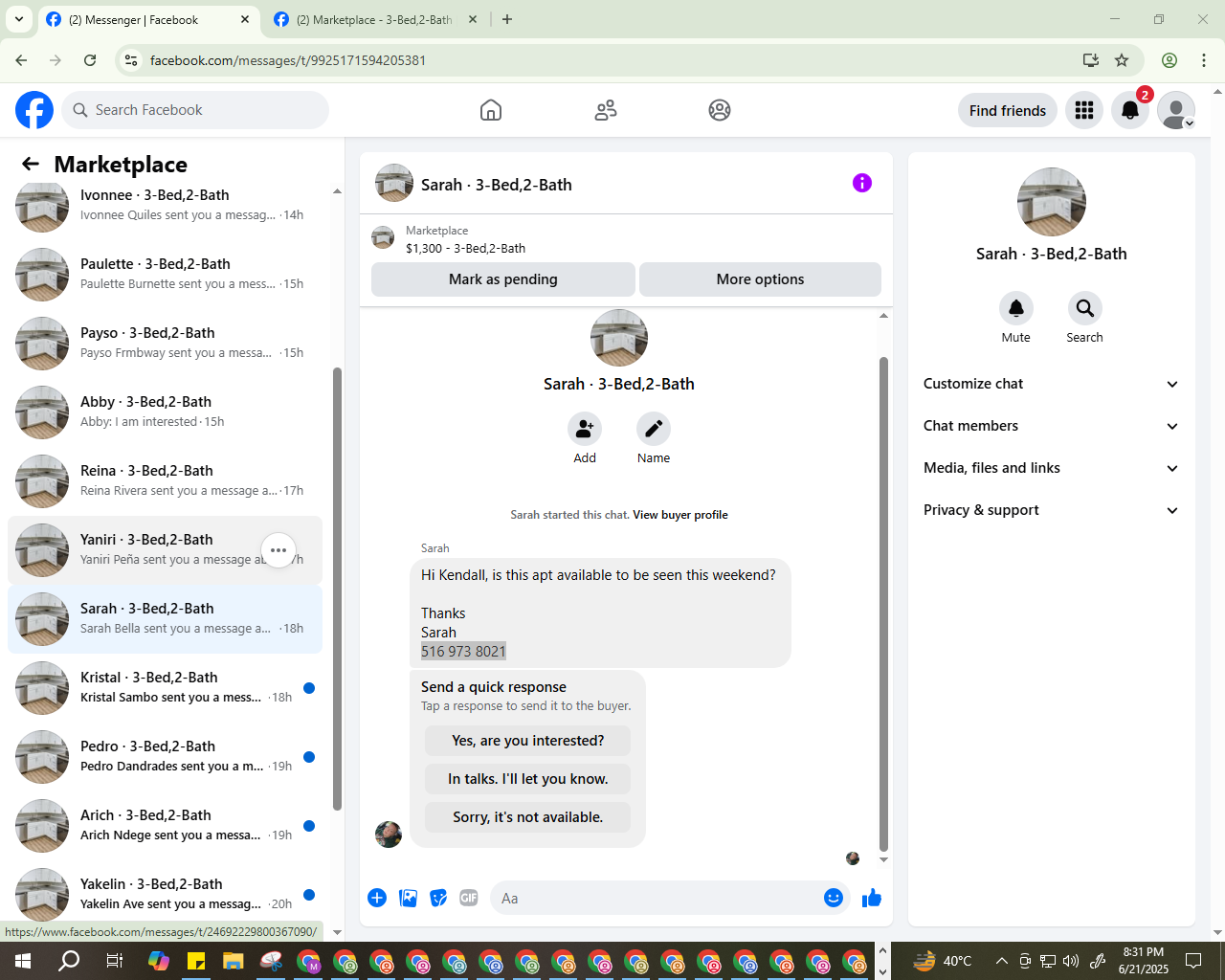Screen dimensions: 1225x980
Task: Reload the browser page
Action: coord(90,60)
